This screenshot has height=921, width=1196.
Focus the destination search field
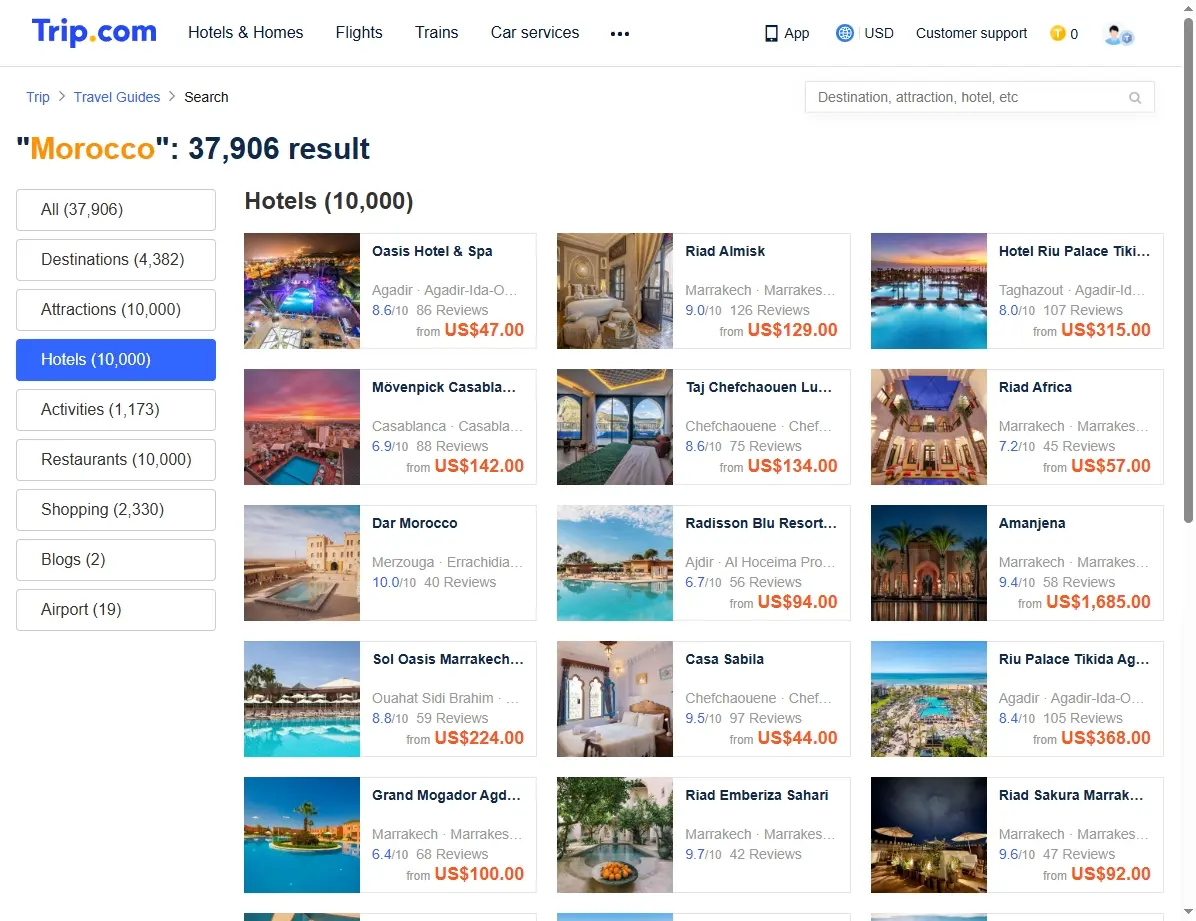(979, 97)
